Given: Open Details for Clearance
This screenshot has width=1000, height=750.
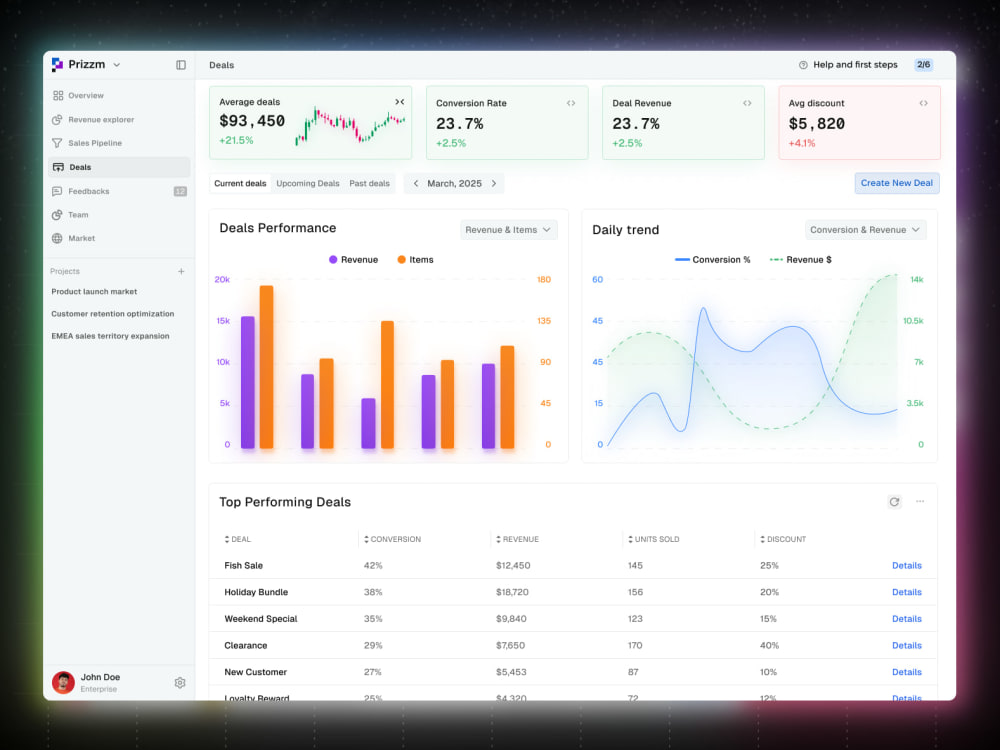Looking at the screenshot, I should [x=906, y=646].
